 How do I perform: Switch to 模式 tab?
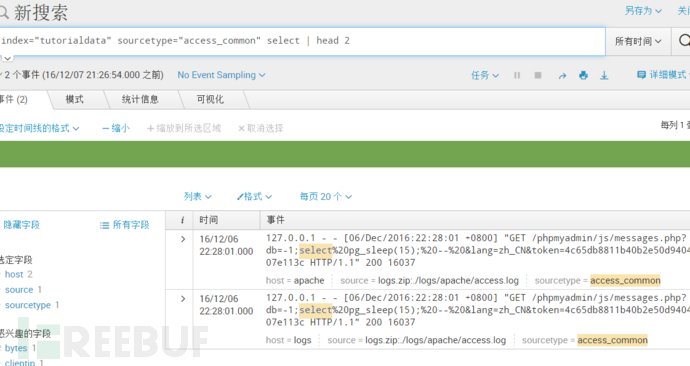pos(74,99)
